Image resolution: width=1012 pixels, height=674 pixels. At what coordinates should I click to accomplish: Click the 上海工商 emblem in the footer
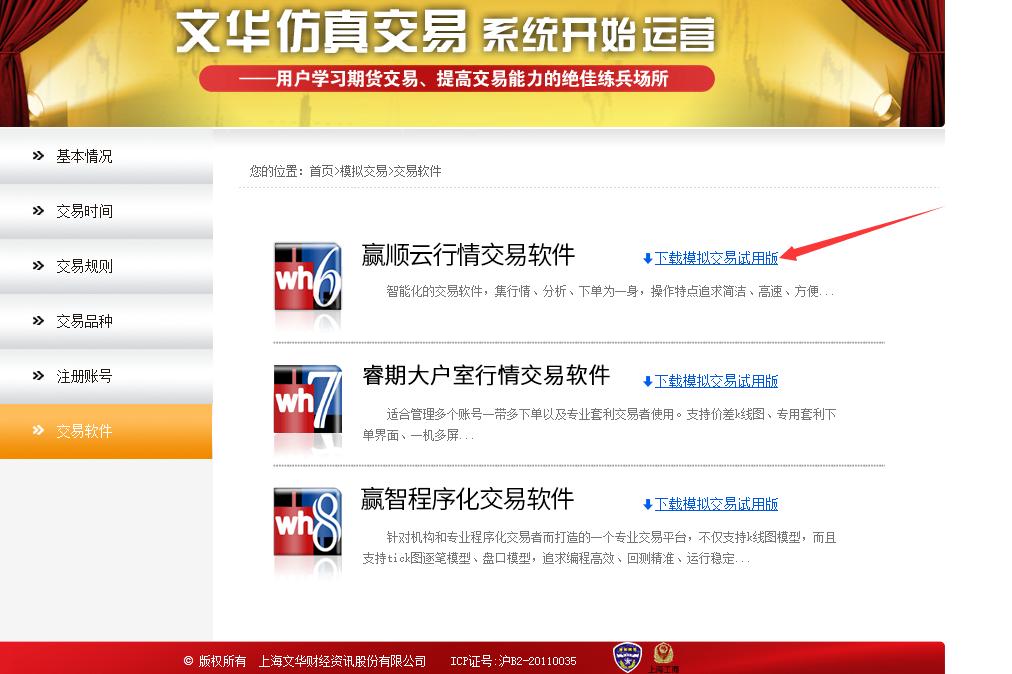click(665, 655)
